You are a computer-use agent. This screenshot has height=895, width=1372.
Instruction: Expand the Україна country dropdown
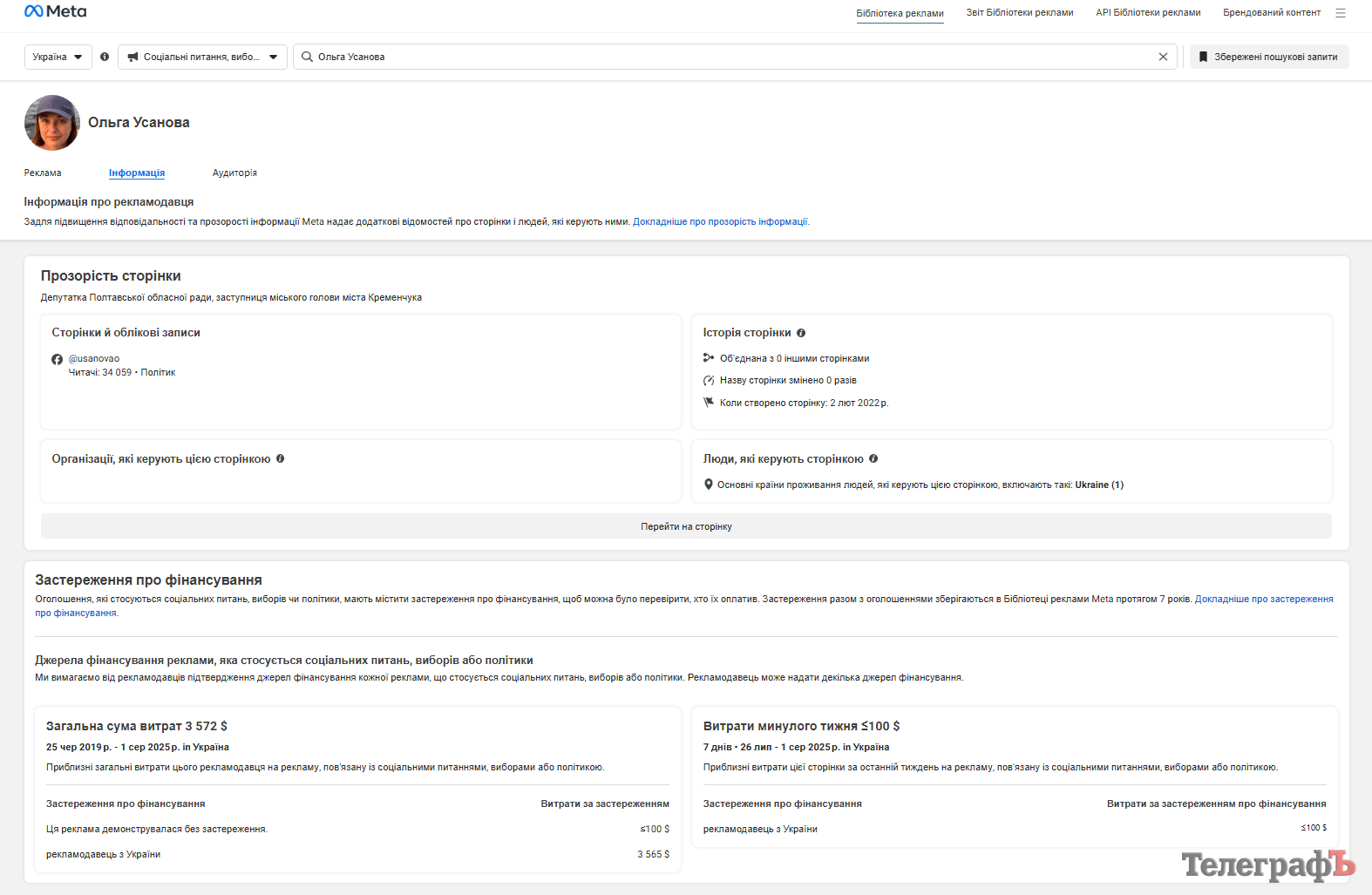coord(58,57)
